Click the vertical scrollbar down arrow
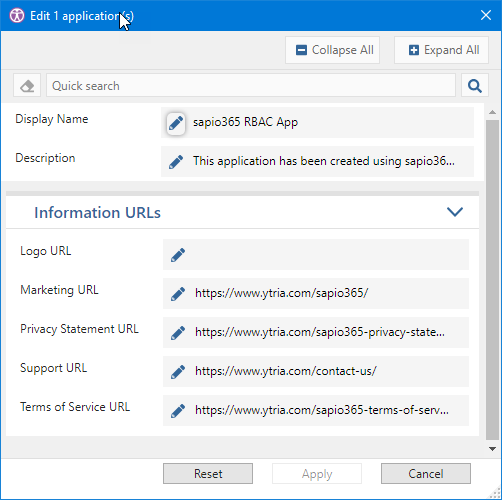Viewport: 502px width, 500px height. pos(492,449)
